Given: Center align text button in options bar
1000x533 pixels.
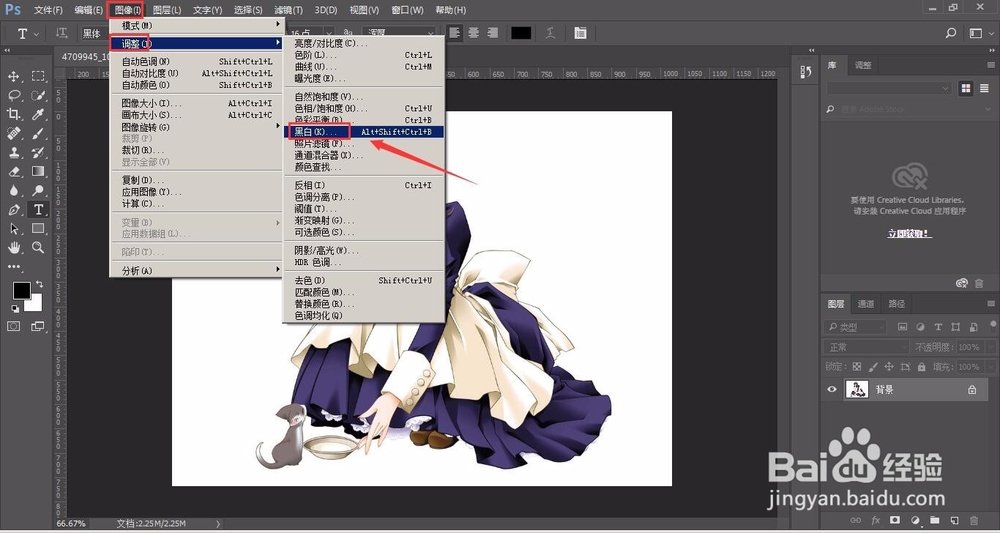Looking at the screenshot, I should (x=473, y=33).
